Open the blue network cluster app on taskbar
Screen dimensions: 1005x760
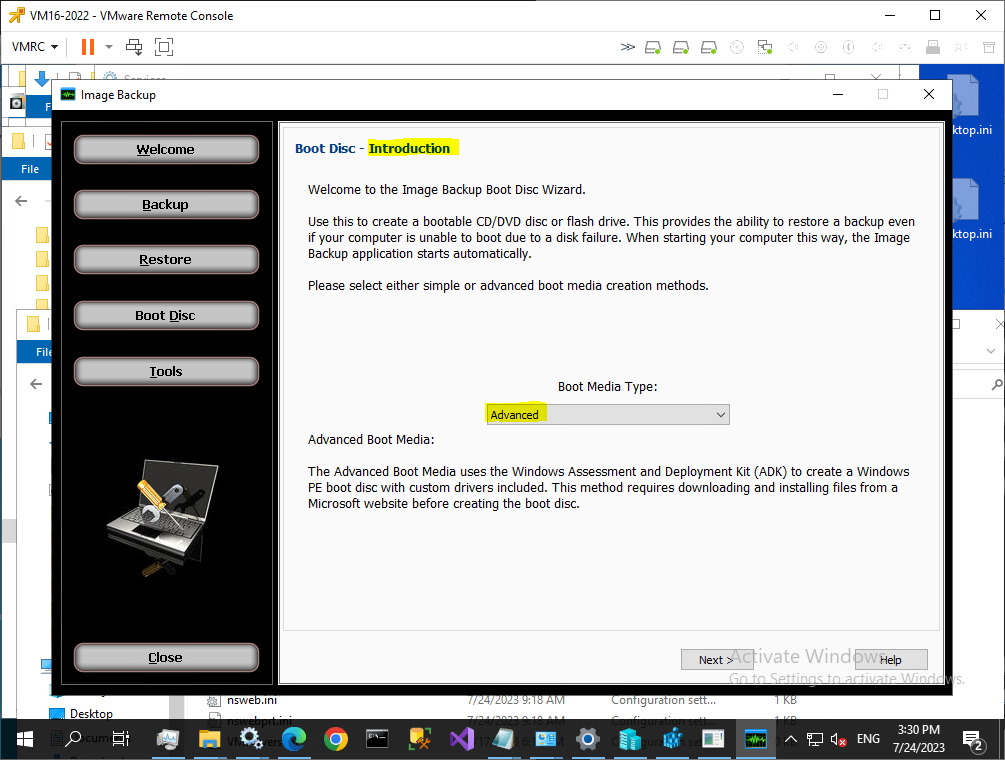tap(671, 739)
